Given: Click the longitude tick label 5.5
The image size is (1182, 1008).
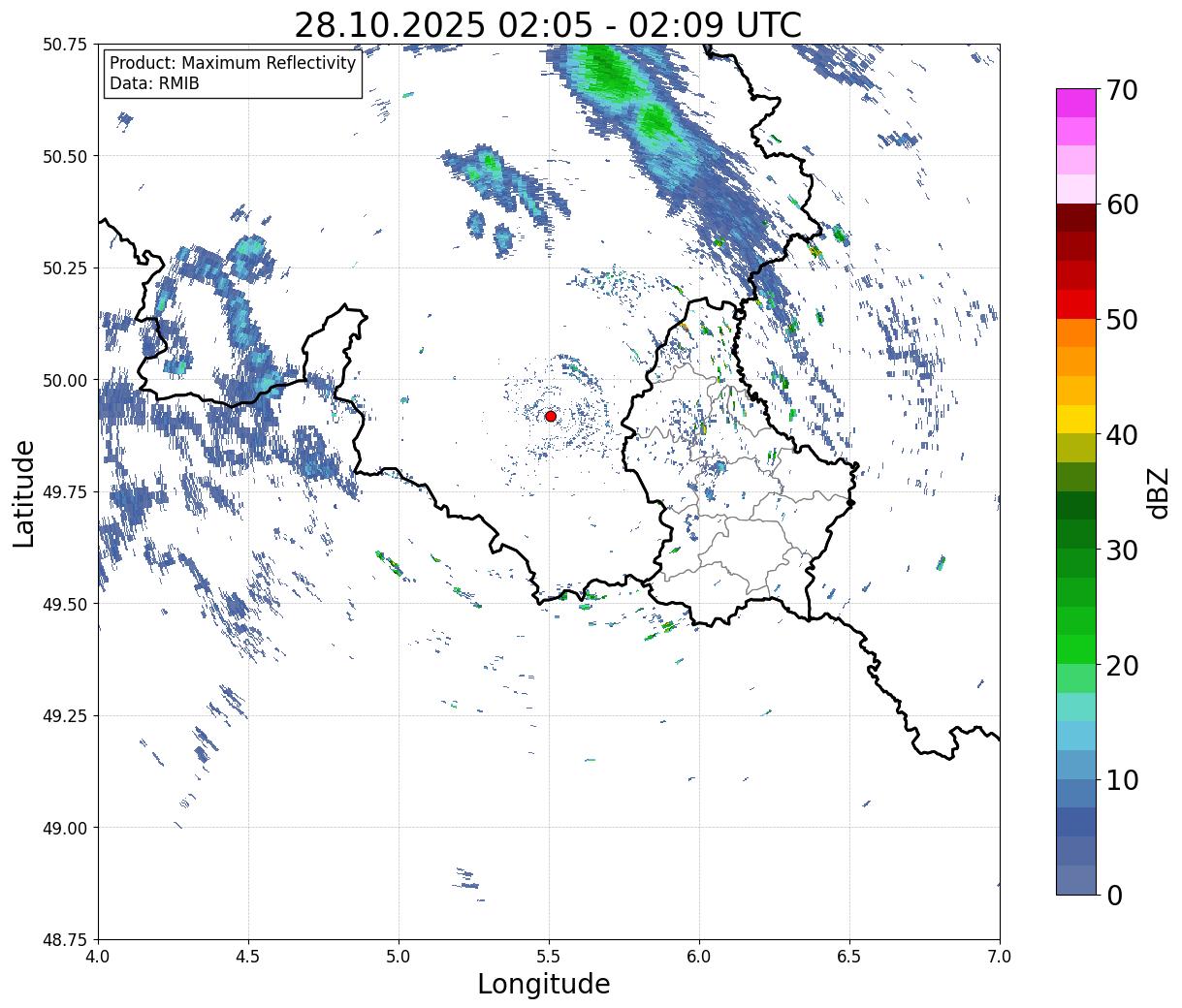Looking at the screenshot, I should (x=549, y=957).
